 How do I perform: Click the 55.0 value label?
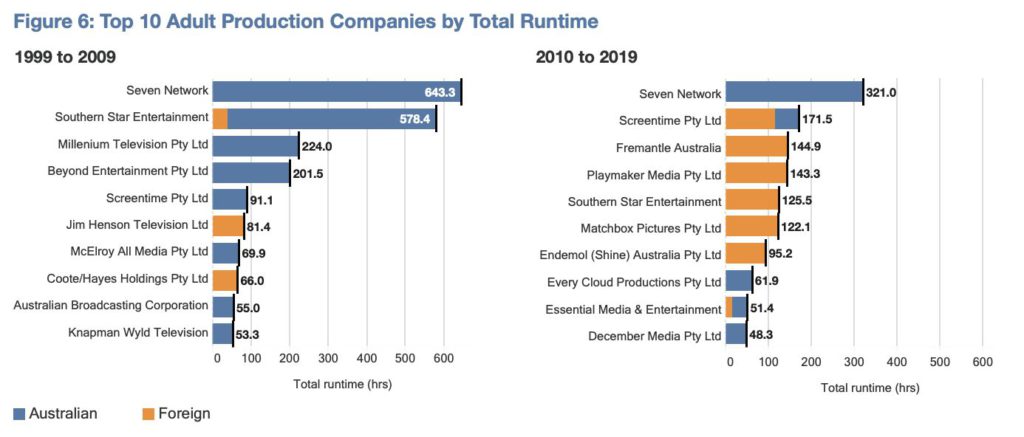248,308
